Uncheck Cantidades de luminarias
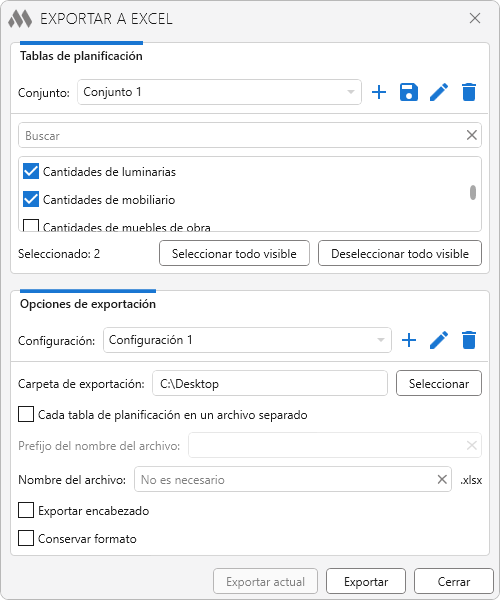 [x=31, y=171]
